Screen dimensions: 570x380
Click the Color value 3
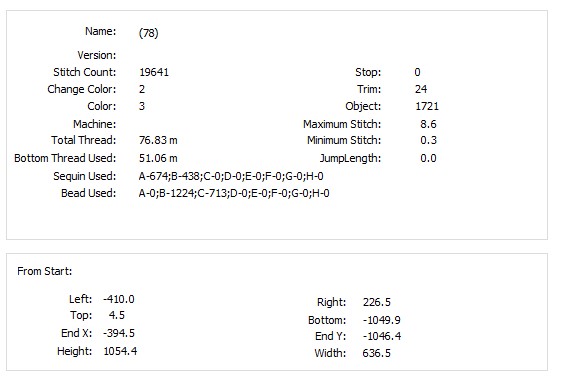[x=142, y=106]
